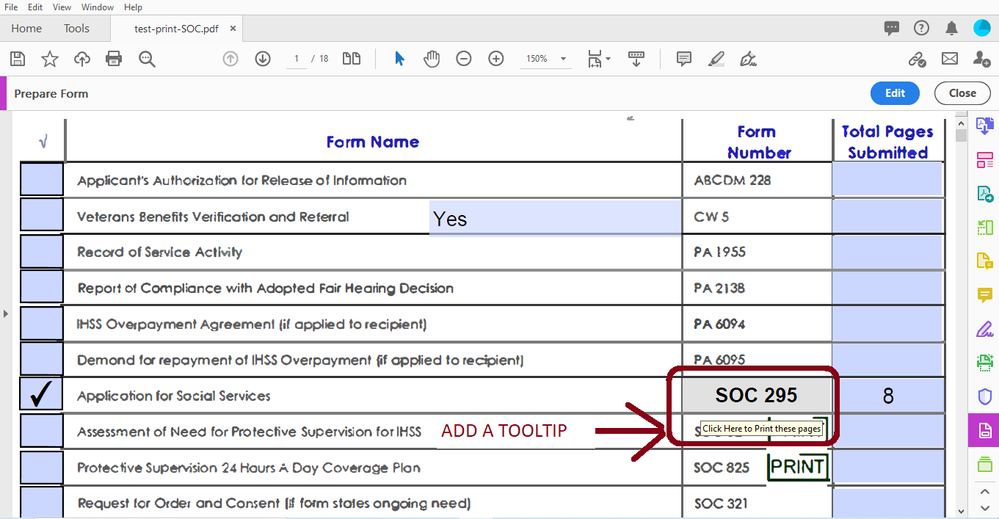Add a comment with the note icon

[x=684, y=59]
